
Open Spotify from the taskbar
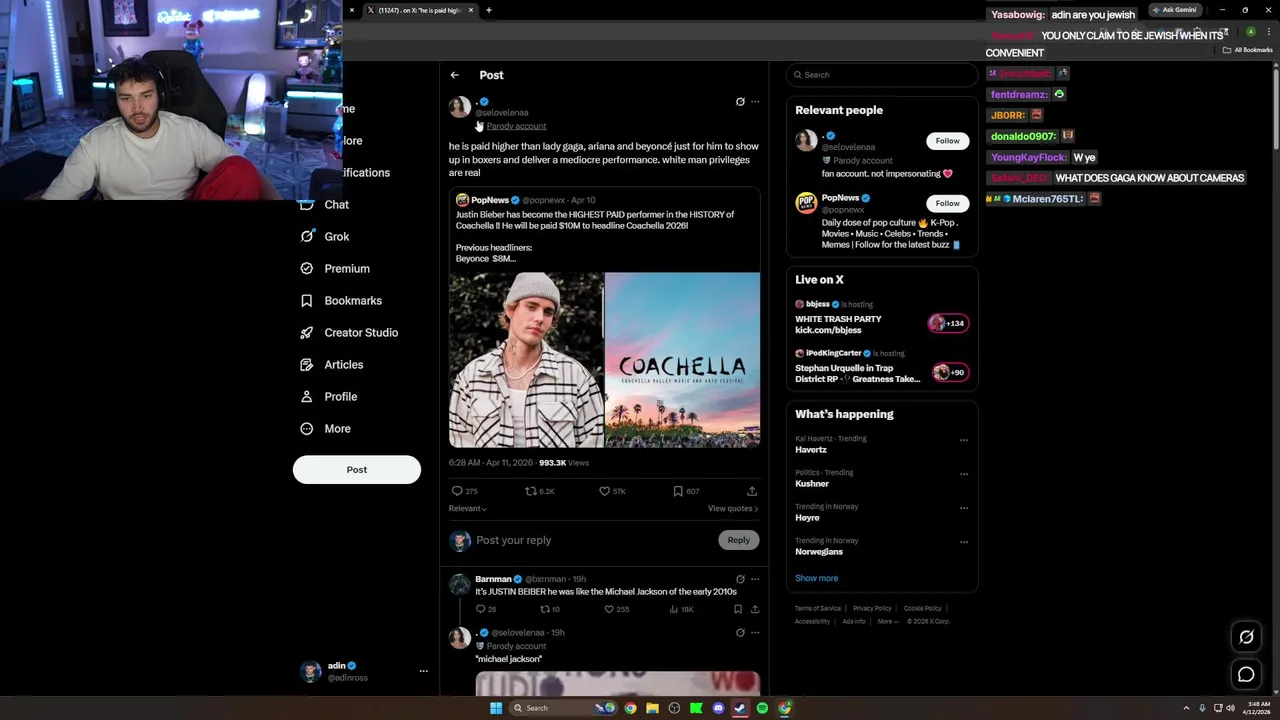[x=762, y=708]
